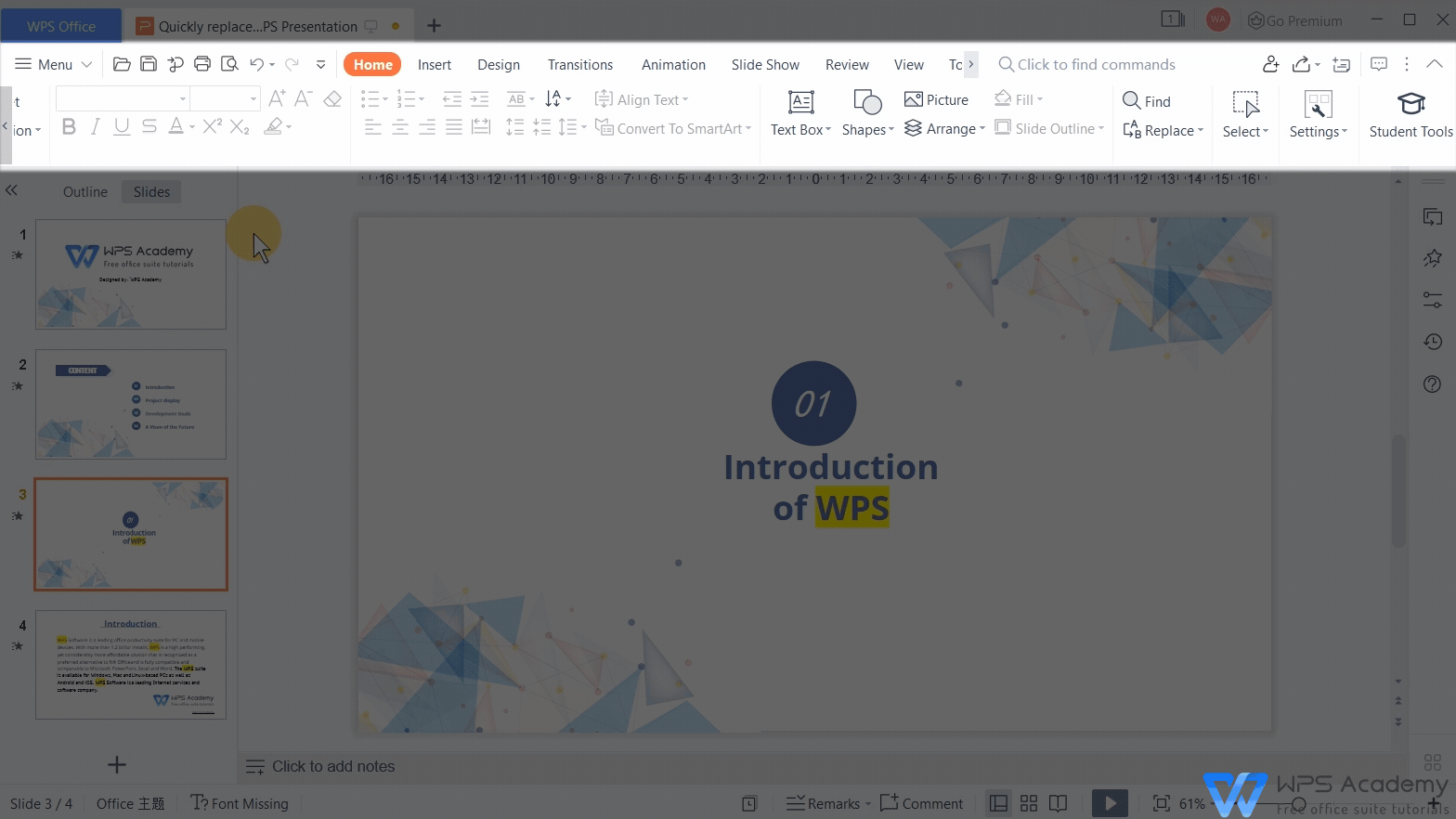Click the Print icon in quick toolbar

coord(202,64)
